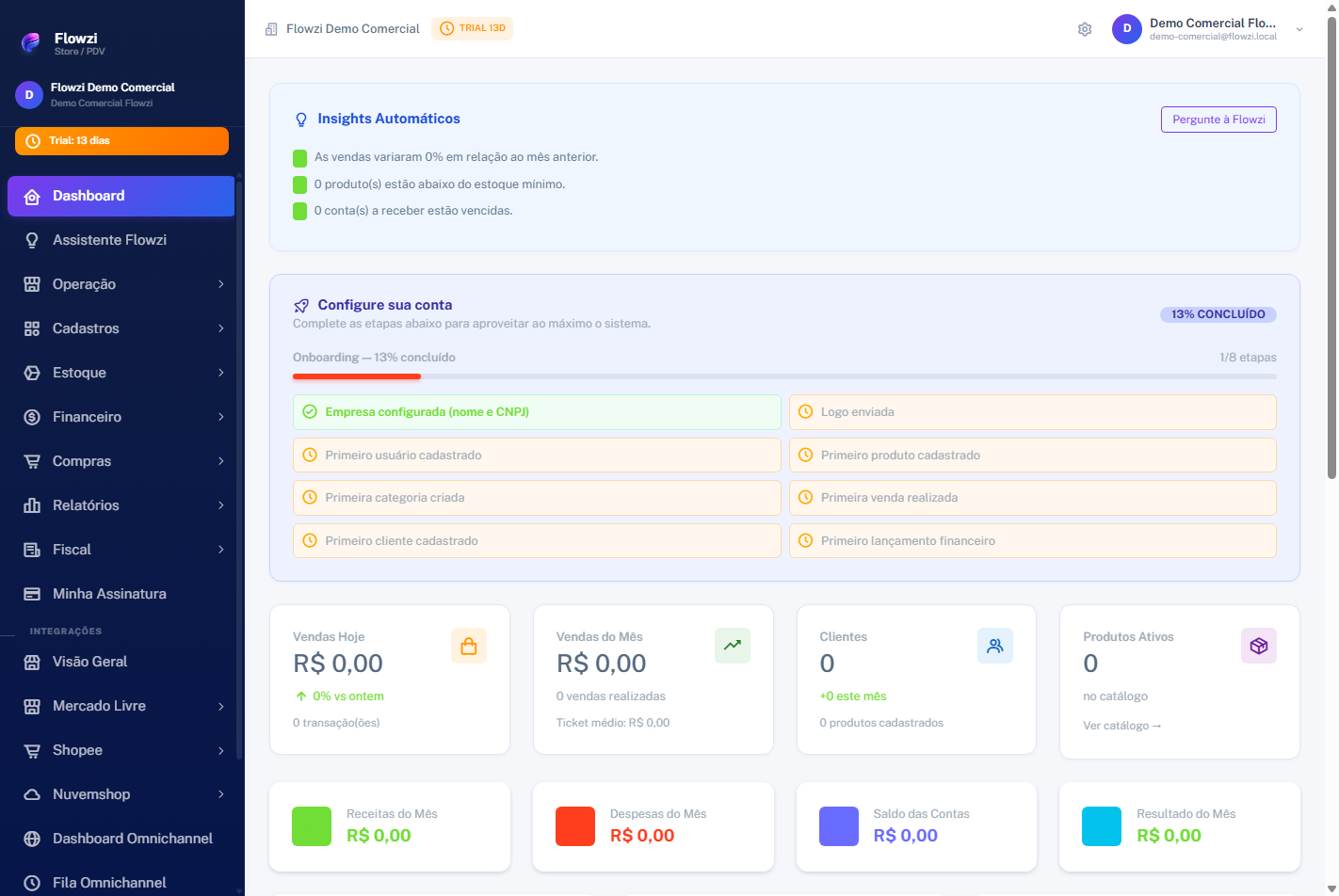Open Visão Geral under Integrações
1339x896 pixels.
point(121,662)
